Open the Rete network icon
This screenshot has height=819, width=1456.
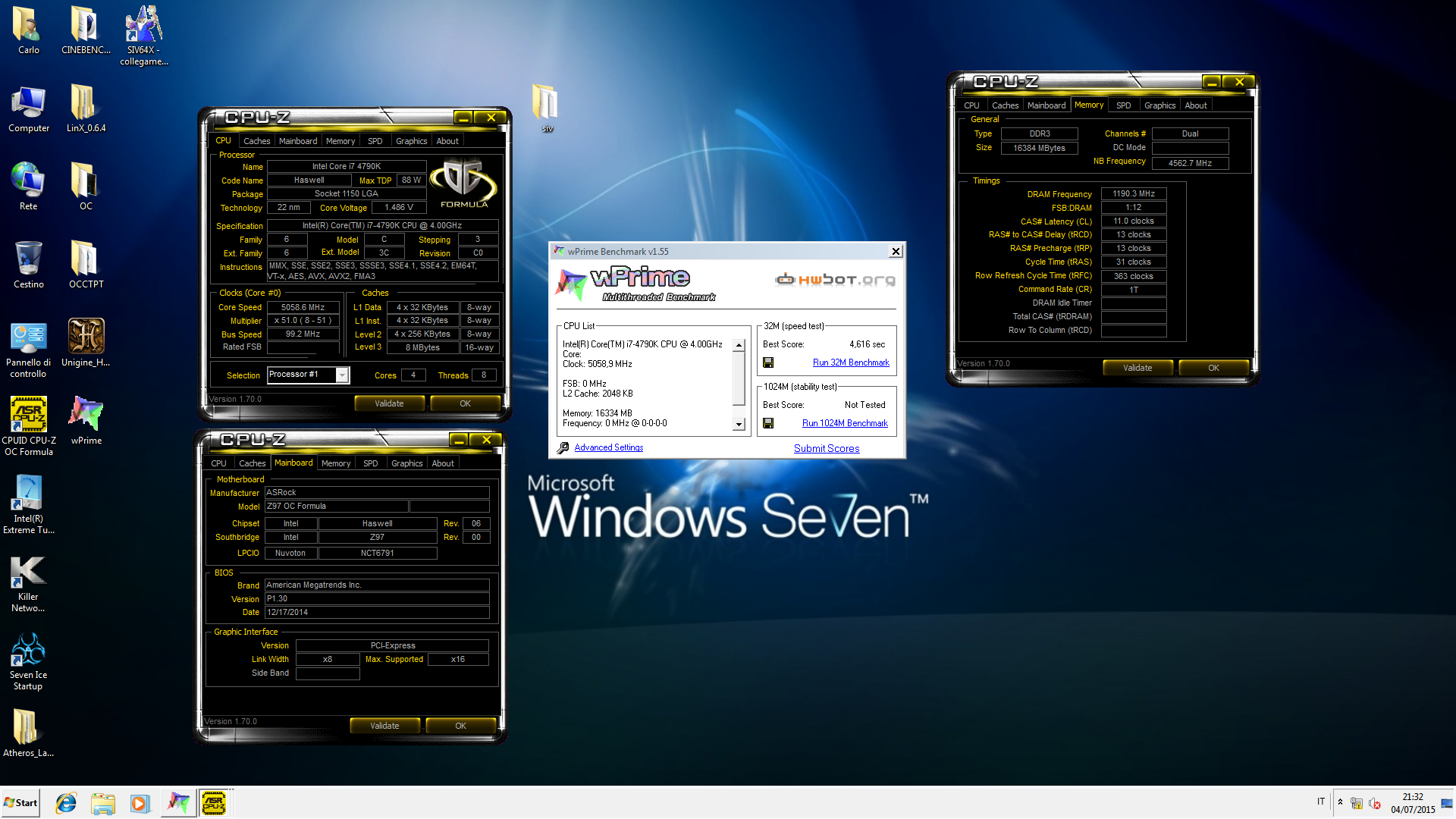pyautogui.click(x=28, y=187)
